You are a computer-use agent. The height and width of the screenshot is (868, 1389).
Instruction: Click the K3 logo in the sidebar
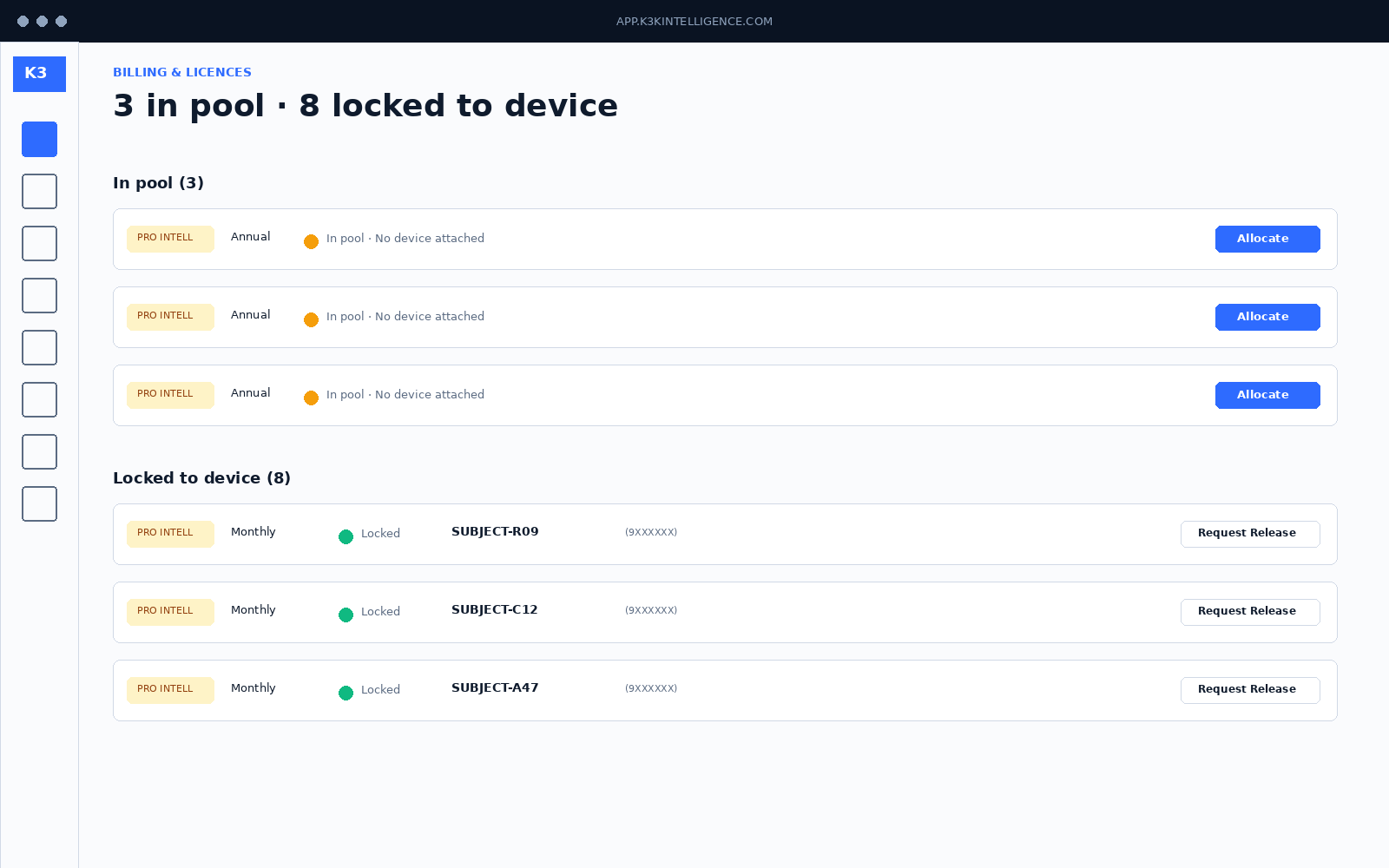tap(39, 74)
